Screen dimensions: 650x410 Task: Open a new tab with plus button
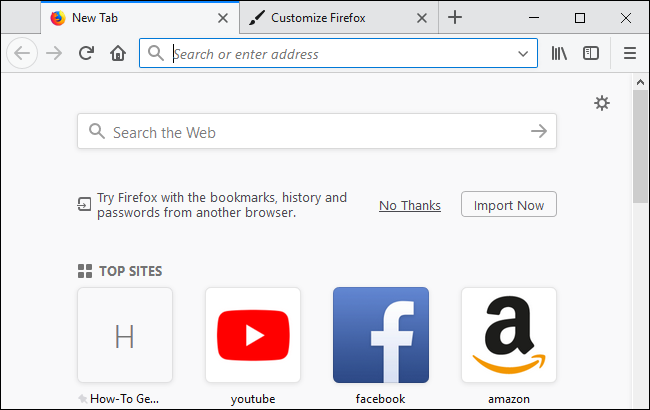pyautogui.click(x=455, y=17)
